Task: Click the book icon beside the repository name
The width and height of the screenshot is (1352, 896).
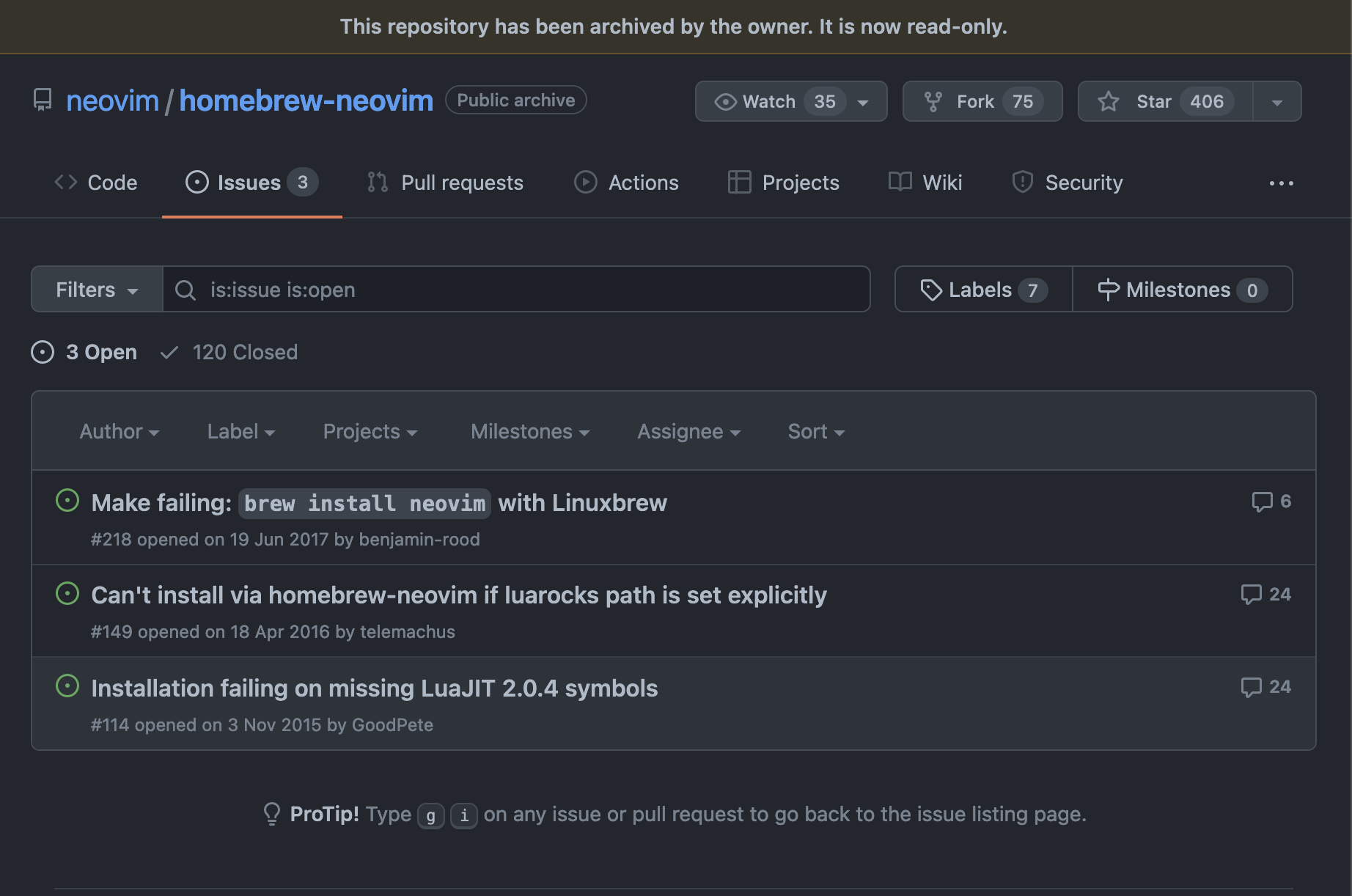Action: [42, 100]
